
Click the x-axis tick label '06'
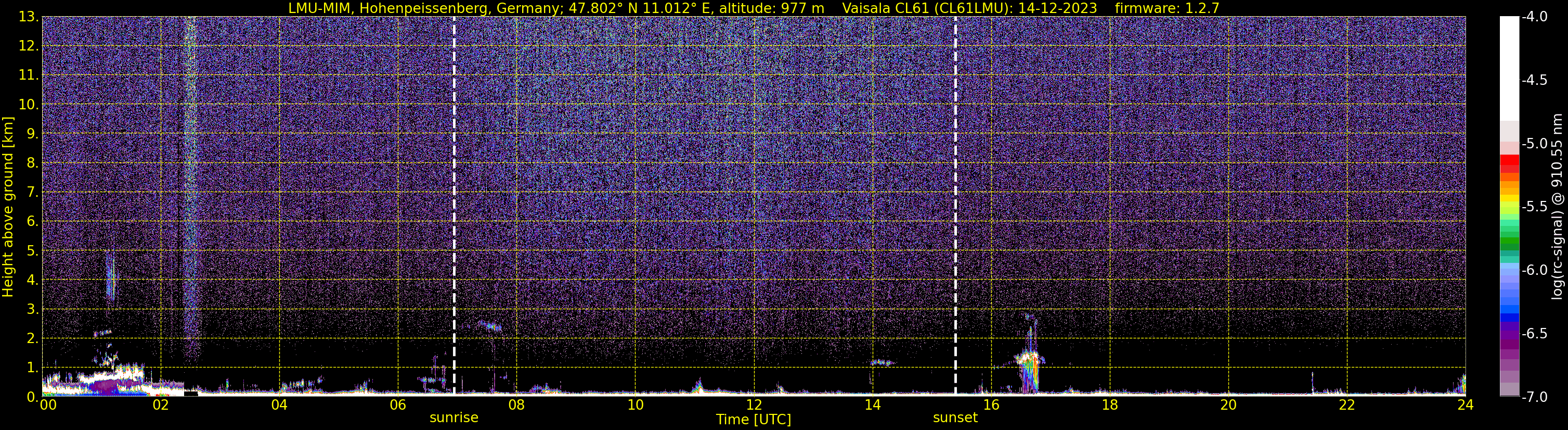pyautogui.click(x=397, y=405)
